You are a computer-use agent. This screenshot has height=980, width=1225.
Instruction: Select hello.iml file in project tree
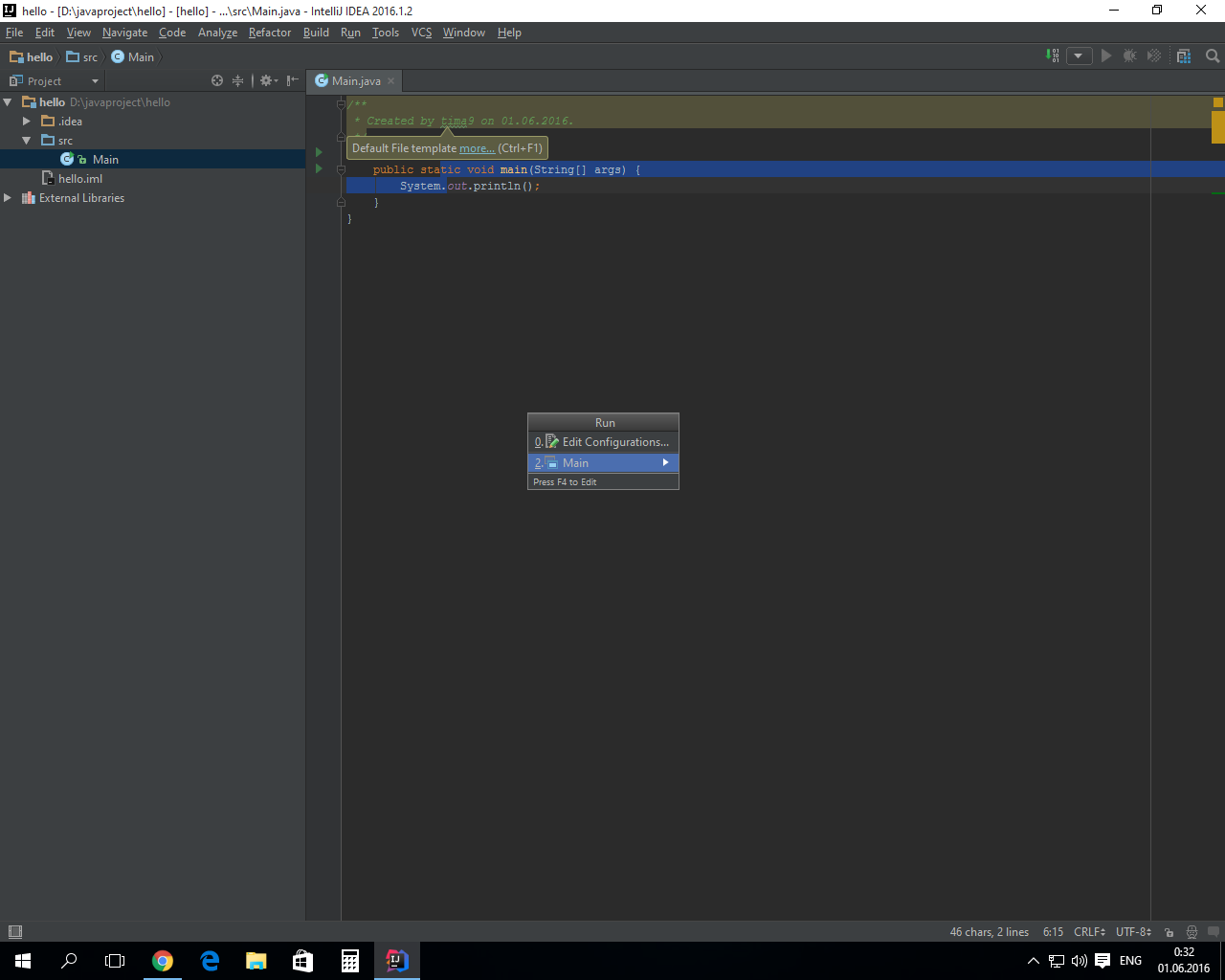pos(80,179)
